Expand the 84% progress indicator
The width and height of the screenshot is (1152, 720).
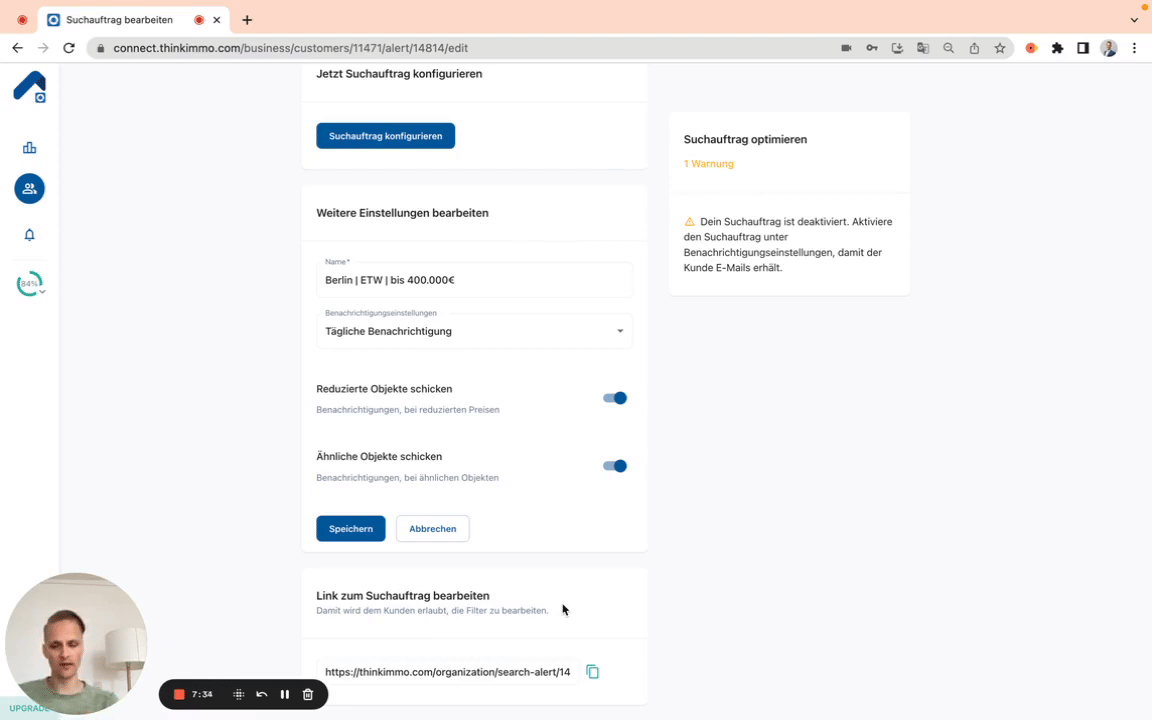[x=30, y=284]
